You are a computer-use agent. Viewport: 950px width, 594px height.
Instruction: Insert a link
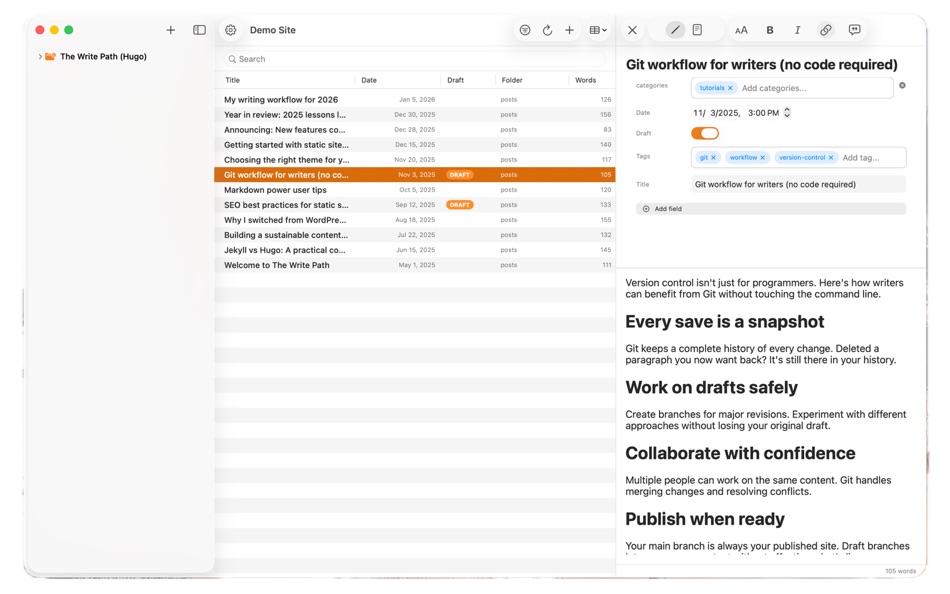point(825,30)
